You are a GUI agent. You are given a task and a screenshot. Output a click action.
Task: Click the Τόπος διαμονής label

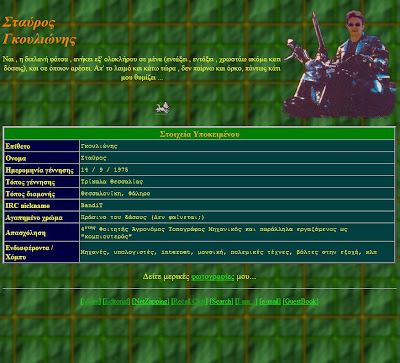(30, 194)
